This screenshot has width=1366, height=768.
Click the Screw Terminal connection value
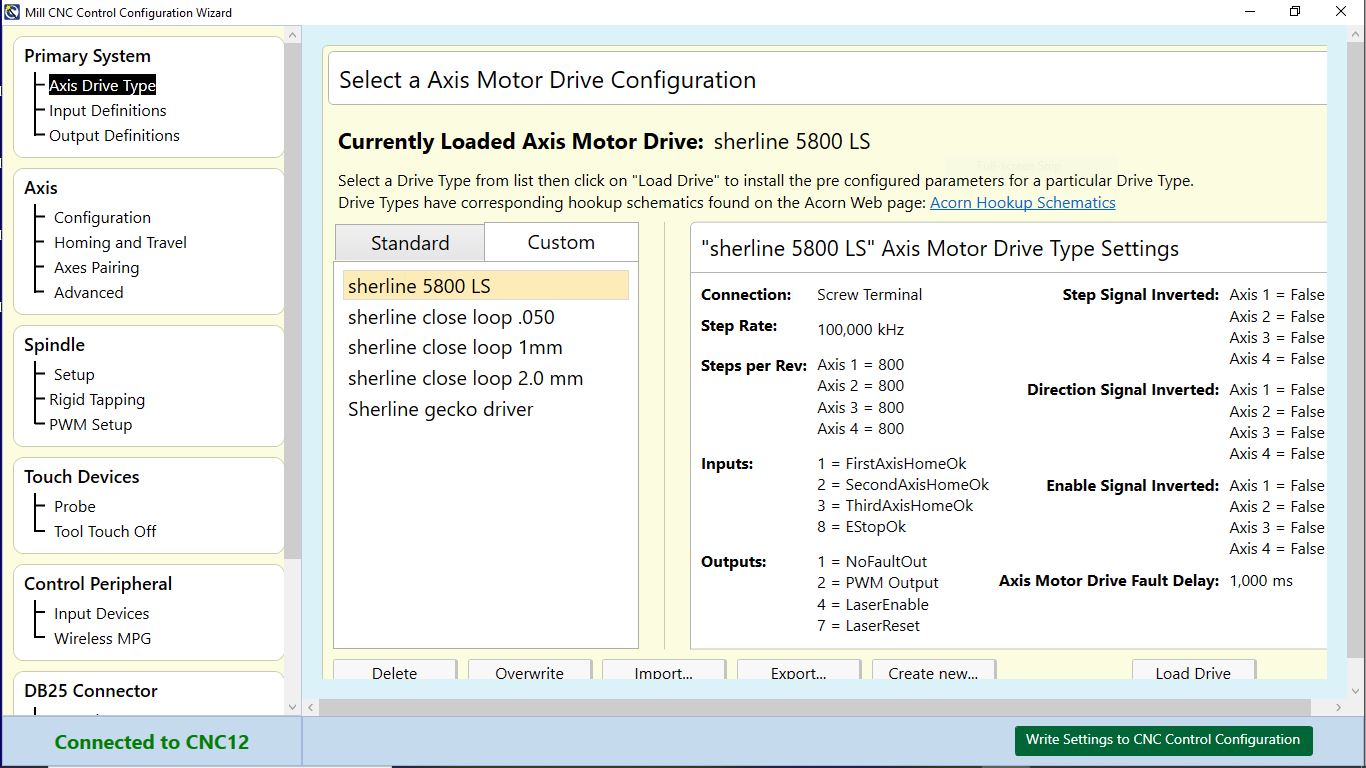tap(869, 295)
